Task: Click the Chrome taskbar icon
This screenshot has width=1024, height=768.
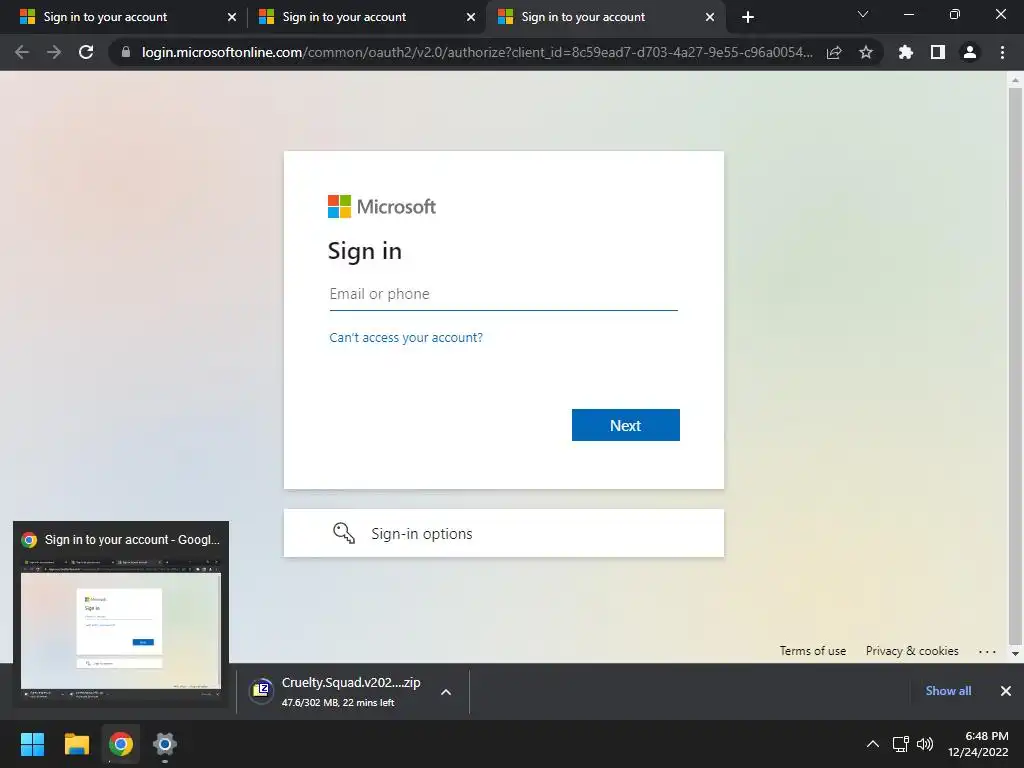Action: pos(120,744)
